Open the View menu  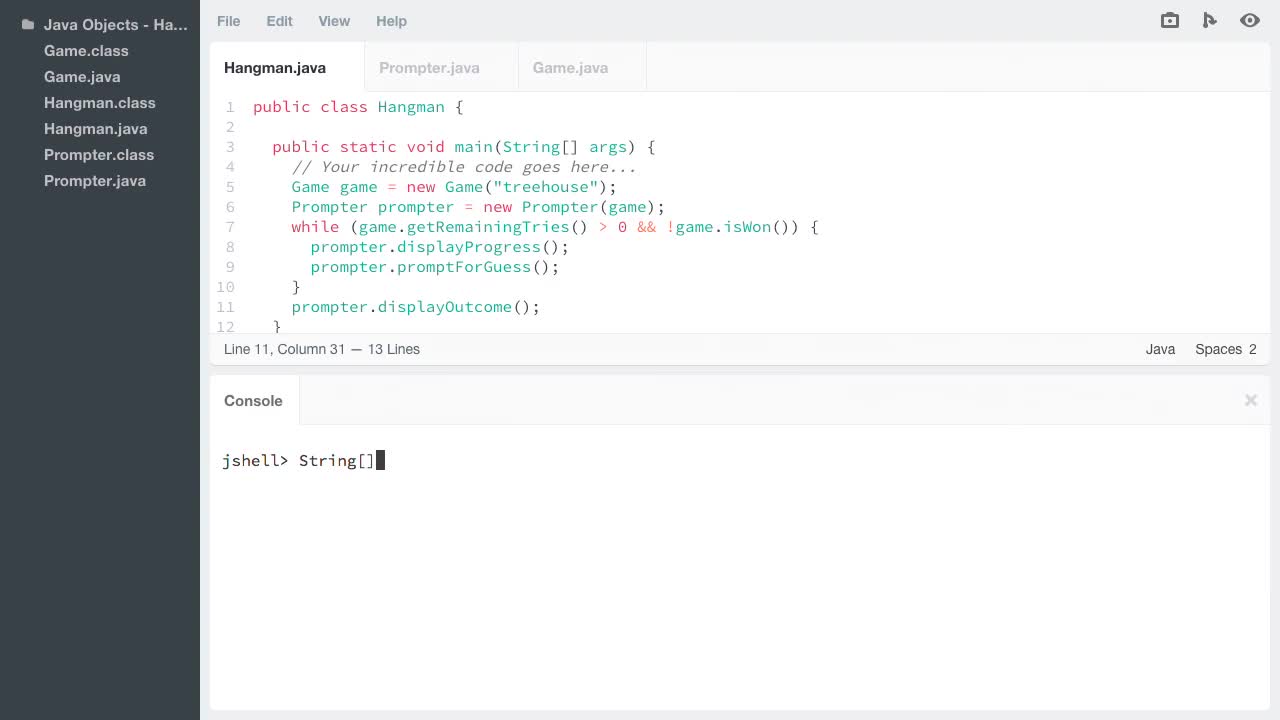(x=334, y=21)
